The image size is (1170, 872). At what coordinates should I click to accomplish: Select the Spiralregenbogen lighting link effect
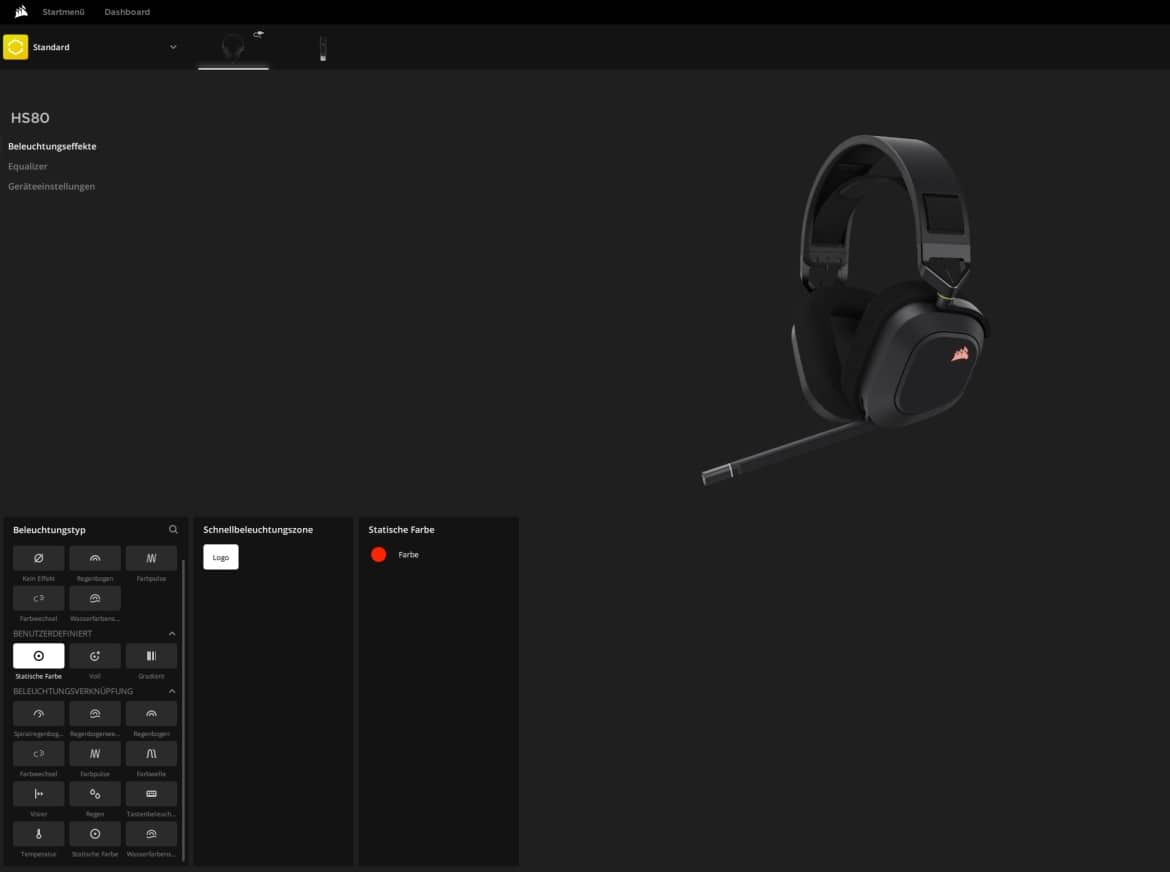(38, 714)
